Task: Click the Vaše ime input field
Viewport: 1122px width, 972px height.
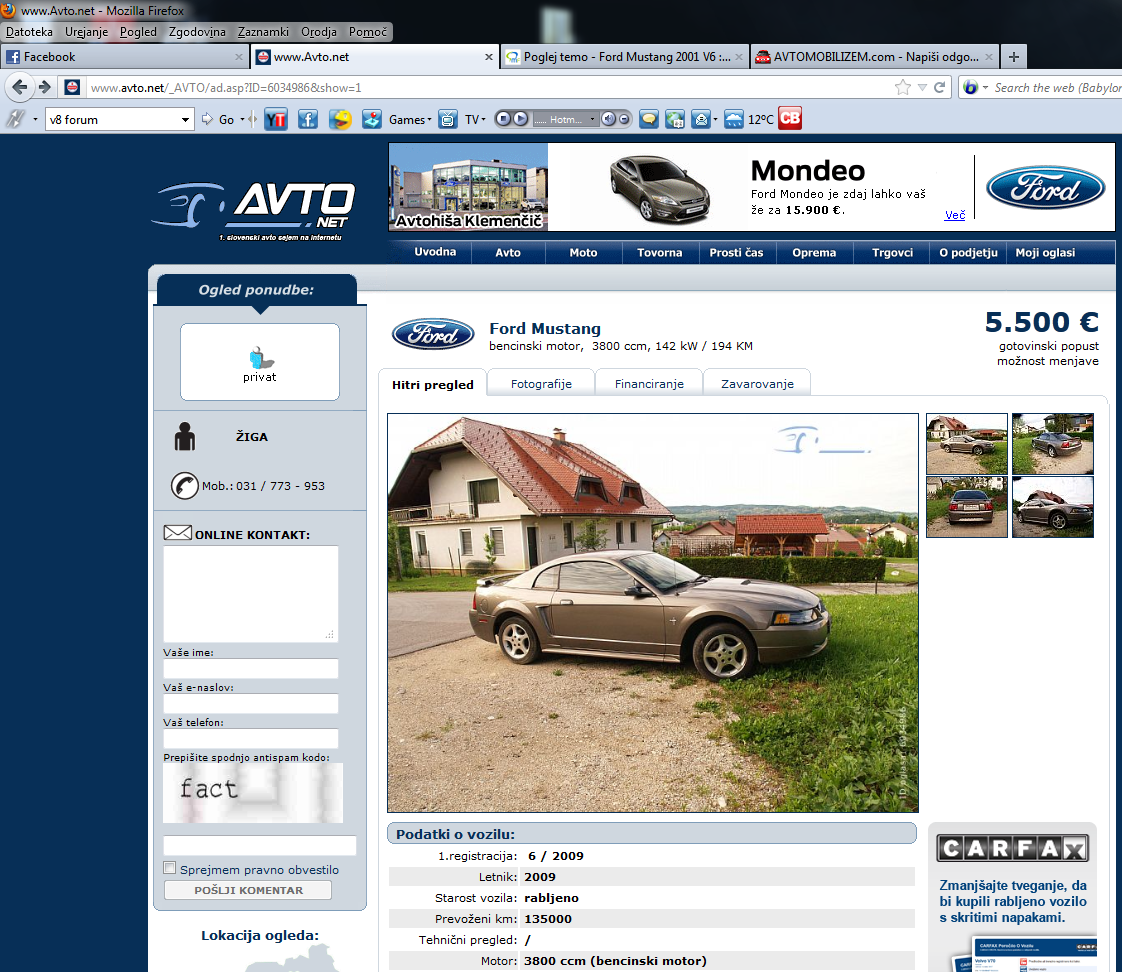Action: pyautogui.click(x=250, y=669)
